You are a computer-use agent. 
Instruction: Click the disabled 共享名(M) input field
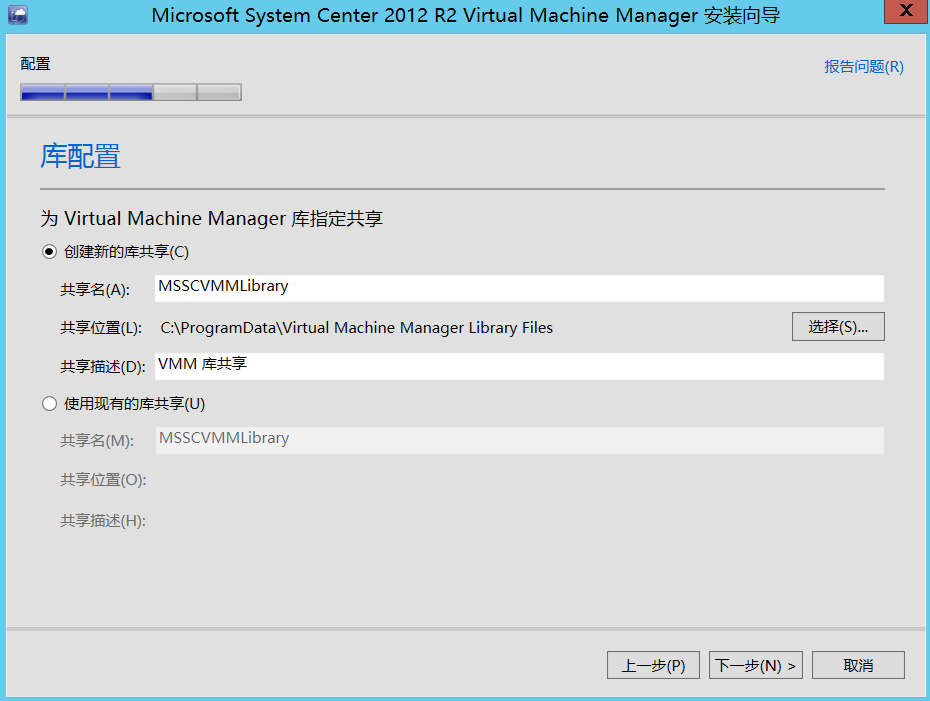point(520,440)
